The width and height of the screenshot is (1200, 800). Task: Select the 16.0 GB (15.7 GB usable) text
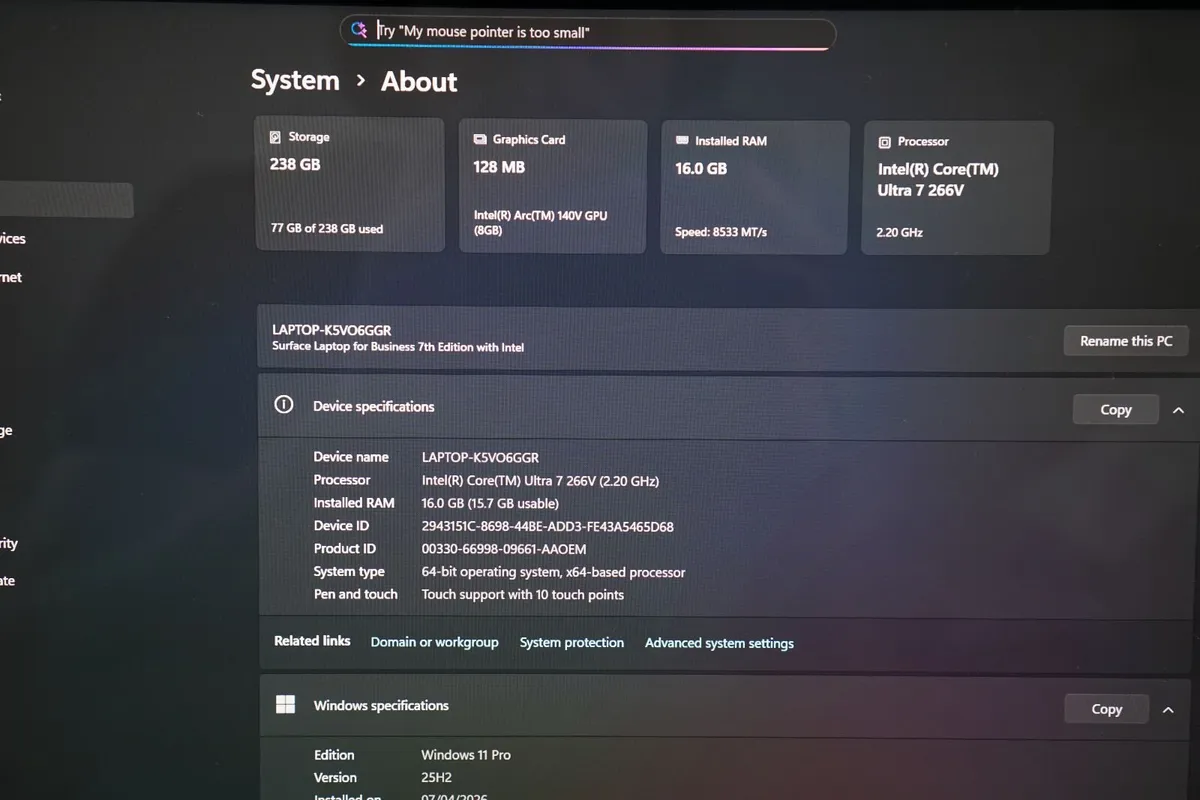click(490, 503)
